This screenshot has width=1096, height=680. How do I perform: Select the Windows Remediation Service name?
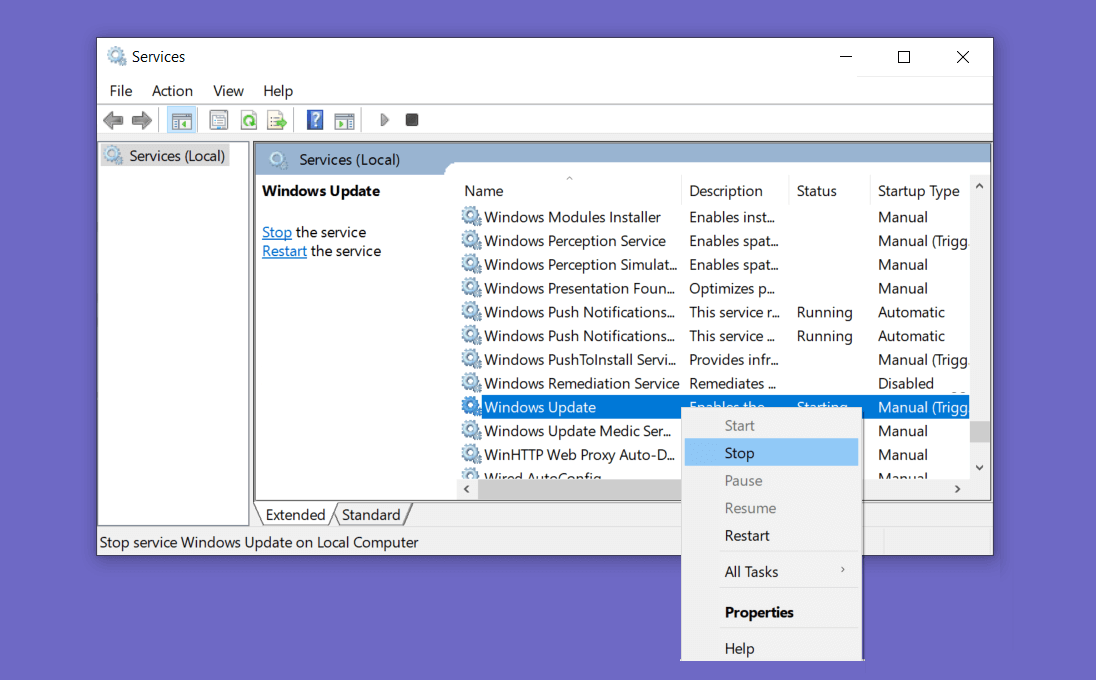[582, 384]
